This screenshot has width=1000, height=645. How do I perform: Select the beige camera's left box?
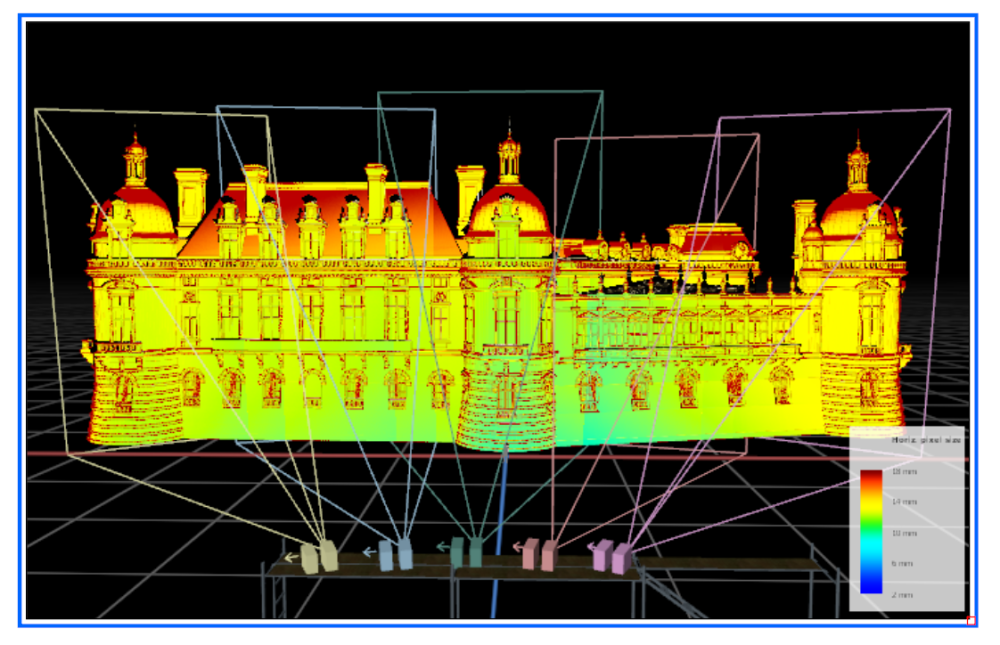pyautogui.click(x=309, y=559)
